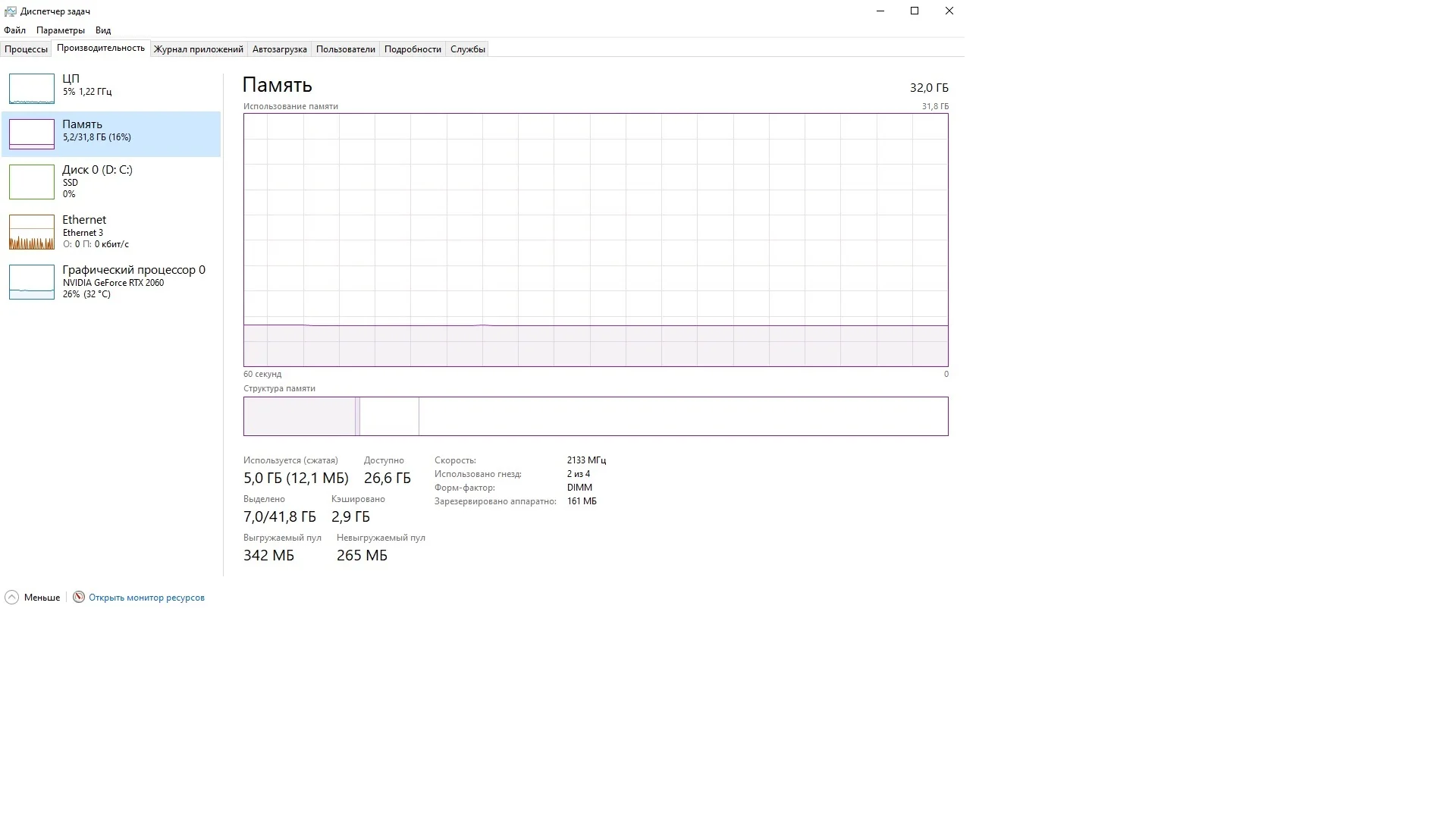Image resolution: width=1456 pixels, height=819 pixels.
Task: Click the in-use segment of Структура памяти bar
Action: click(x=299, y=416)
